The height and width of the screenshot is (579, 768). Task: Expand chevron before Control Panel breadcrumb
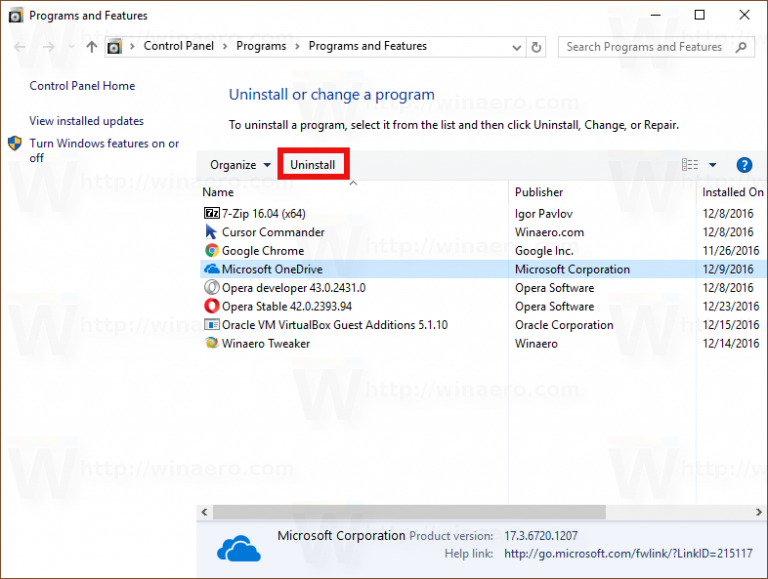point(132,47)
